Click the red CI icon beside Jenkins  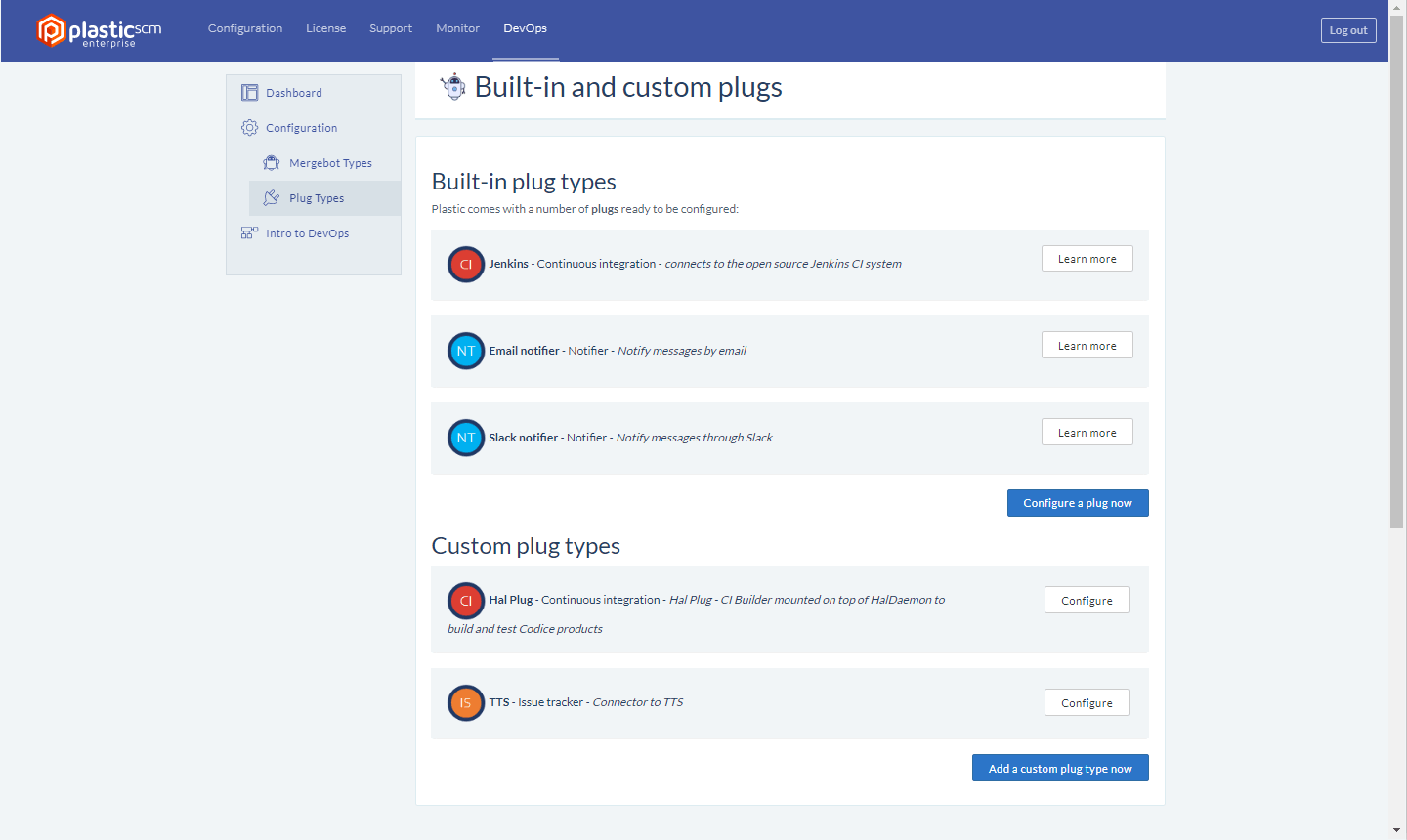(x=466, y=264)
